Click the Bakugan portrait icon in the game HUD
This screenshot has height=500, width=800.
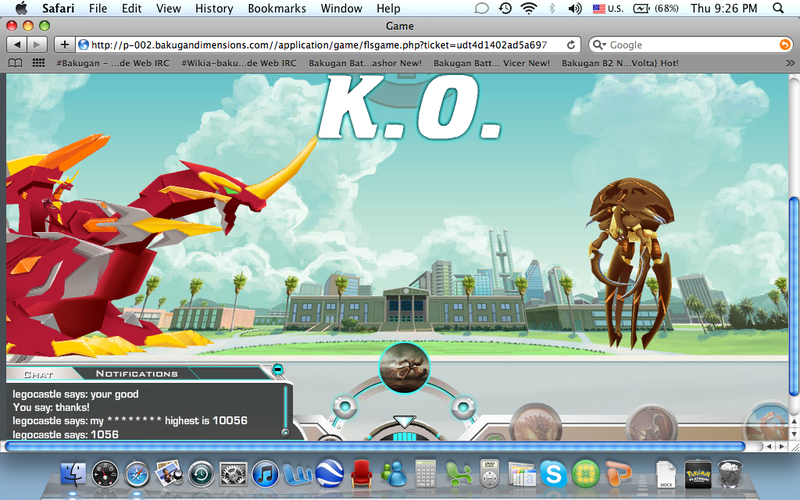pos(404,367)
